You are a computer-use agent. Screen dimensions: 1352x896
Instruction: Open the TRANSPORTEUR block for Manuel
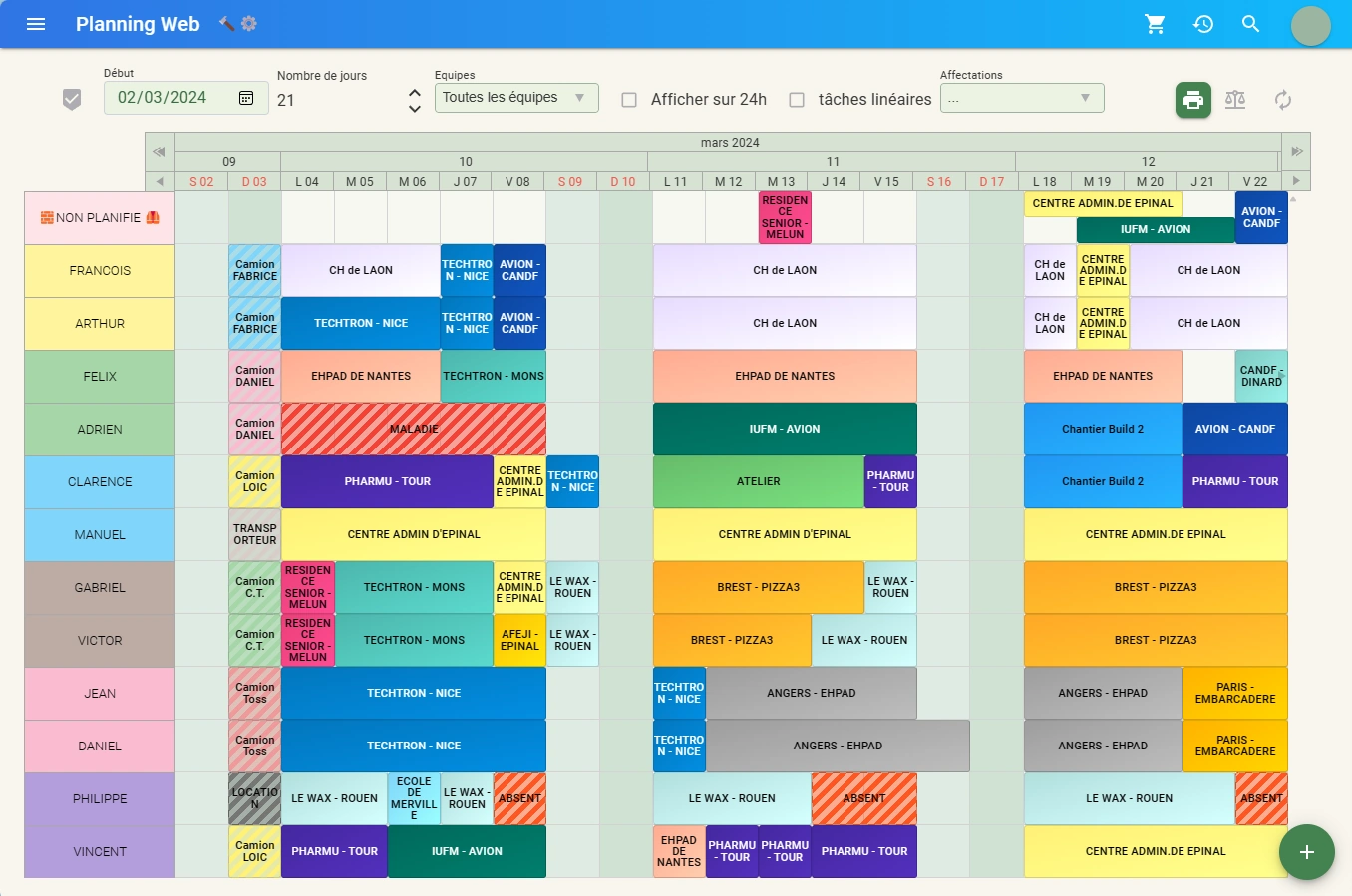click(255, 535)
